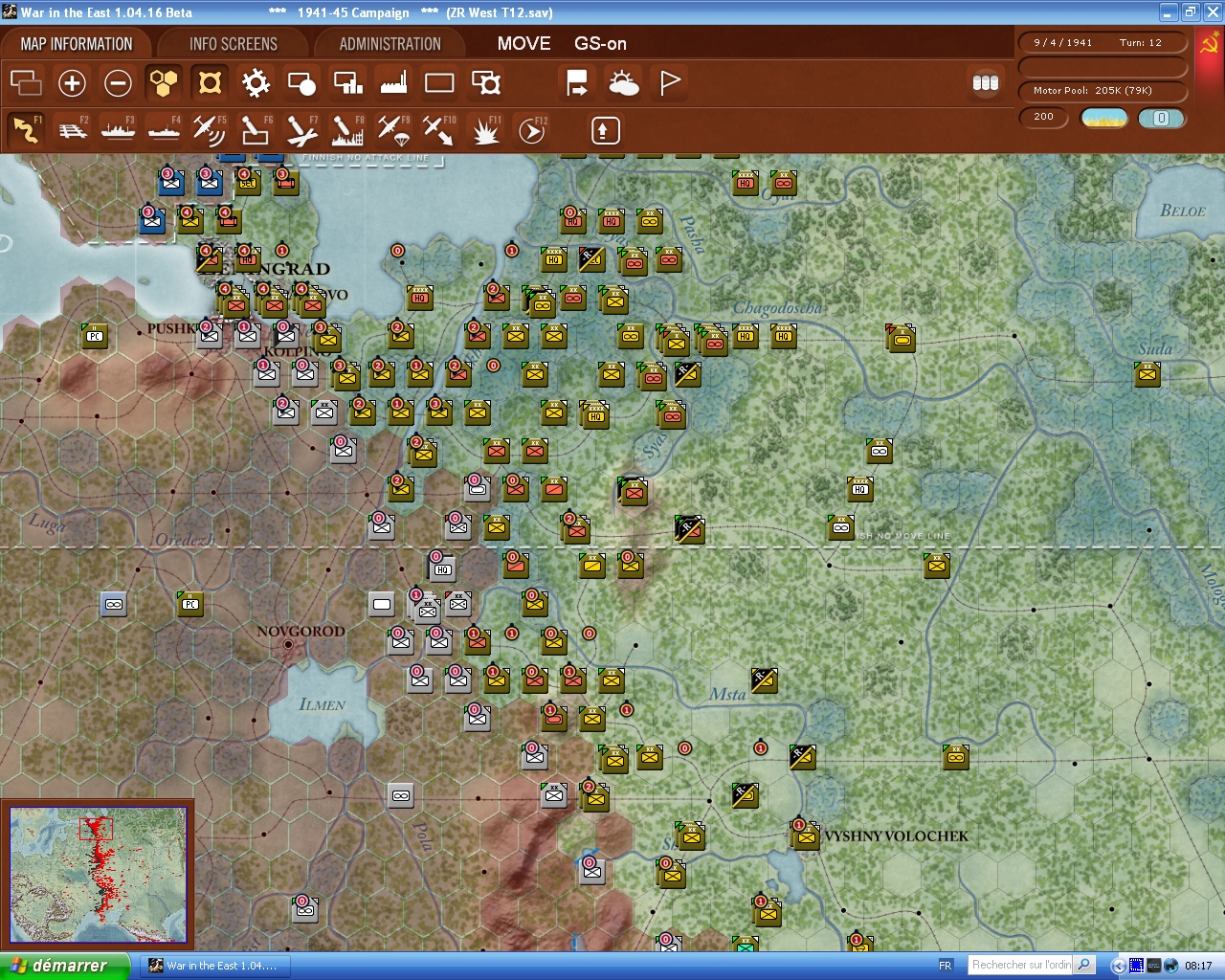Image resolution: width=1225 pixels, height=980 pixels.
Task: Click the ground condition wheat-field indicator
Action: [x=1104, y=118]
